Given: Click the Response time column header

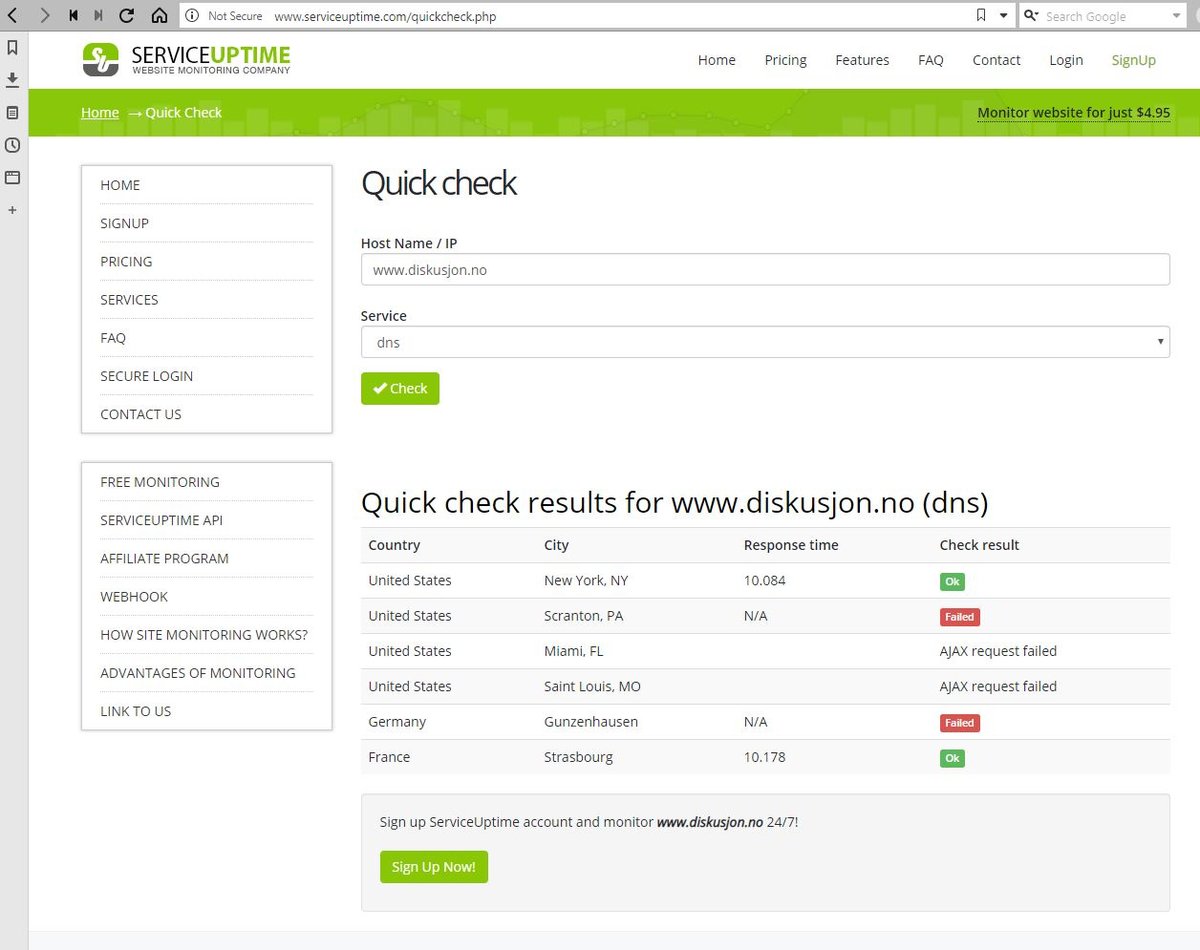Looking at the screenshot, I should tap(791, 545).
